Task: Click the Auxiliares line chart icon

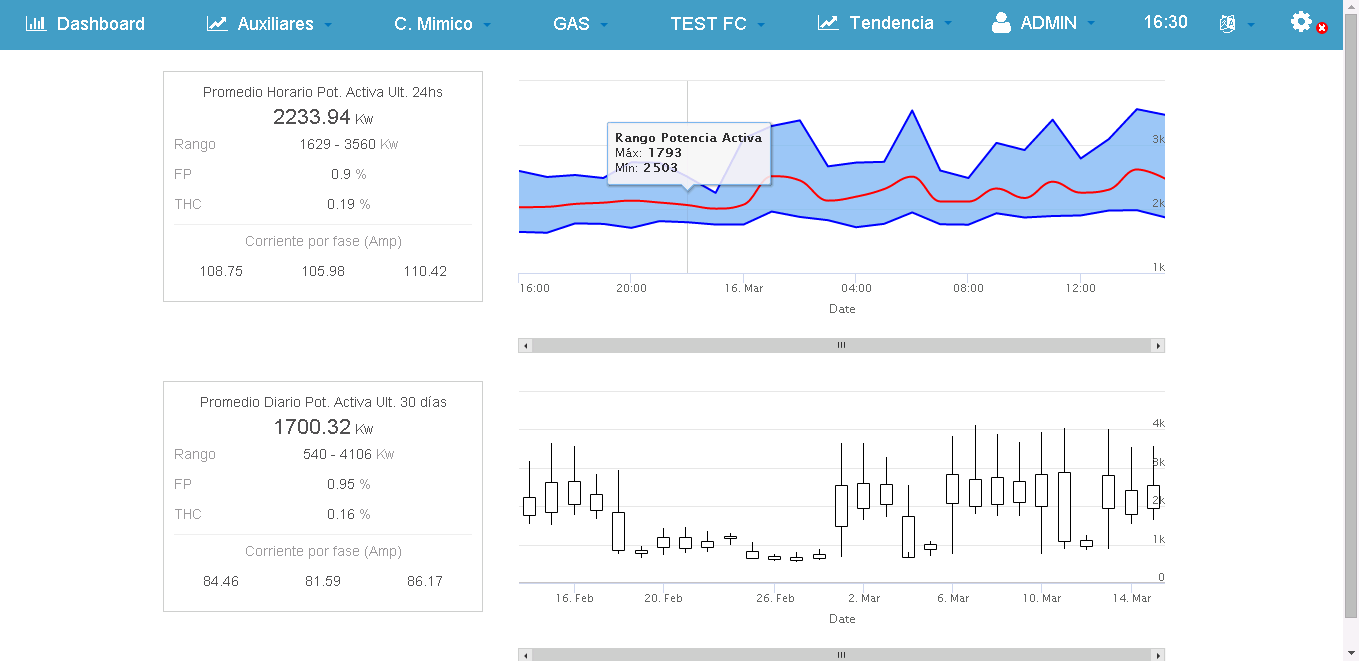Action: (x=217, y=23)
